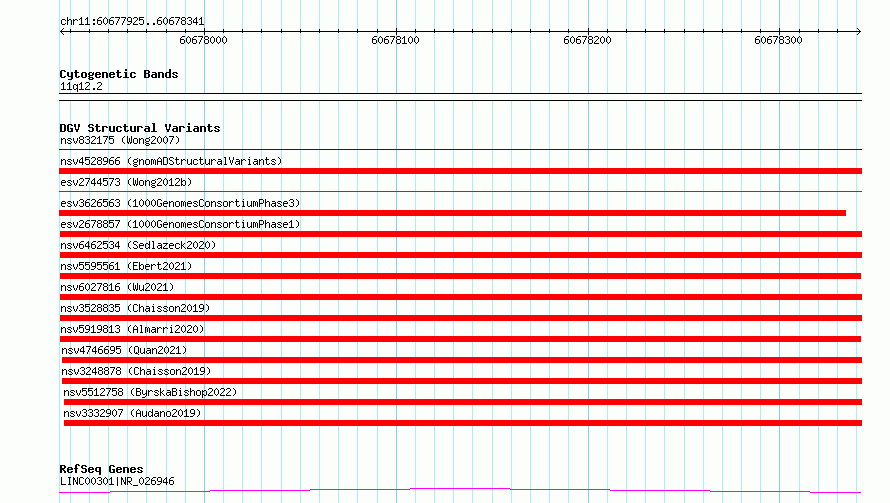Click the 11q12.2 band label

[81, 86]
